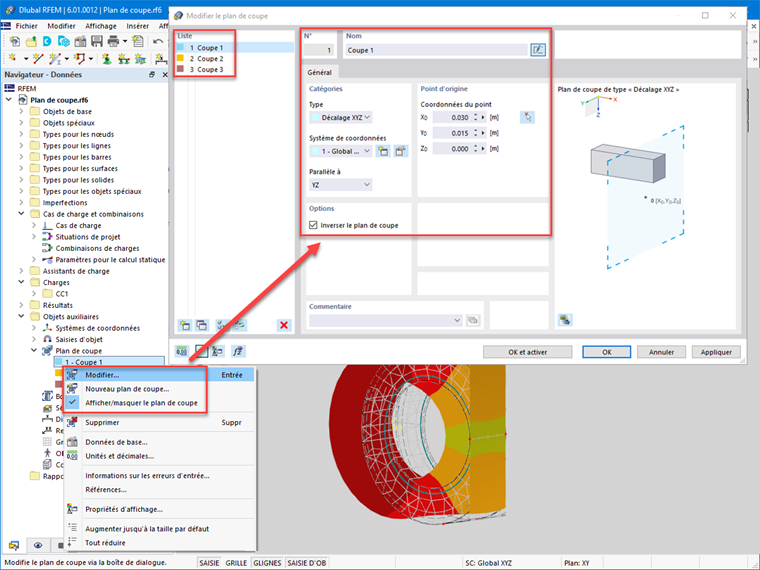
Task: Toggle SAISIE D'OB status bar button
Action: (307, 563)
